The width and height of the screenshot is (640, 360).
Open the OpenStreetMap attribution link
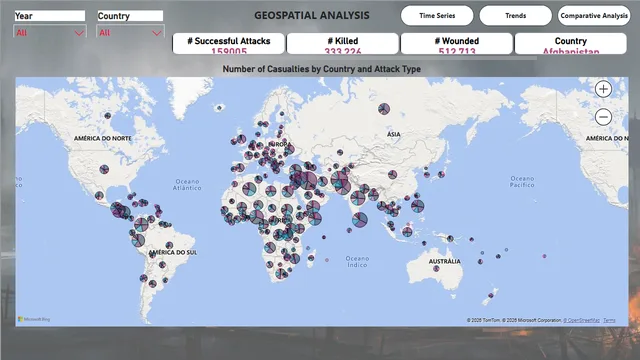pos(582,320)
